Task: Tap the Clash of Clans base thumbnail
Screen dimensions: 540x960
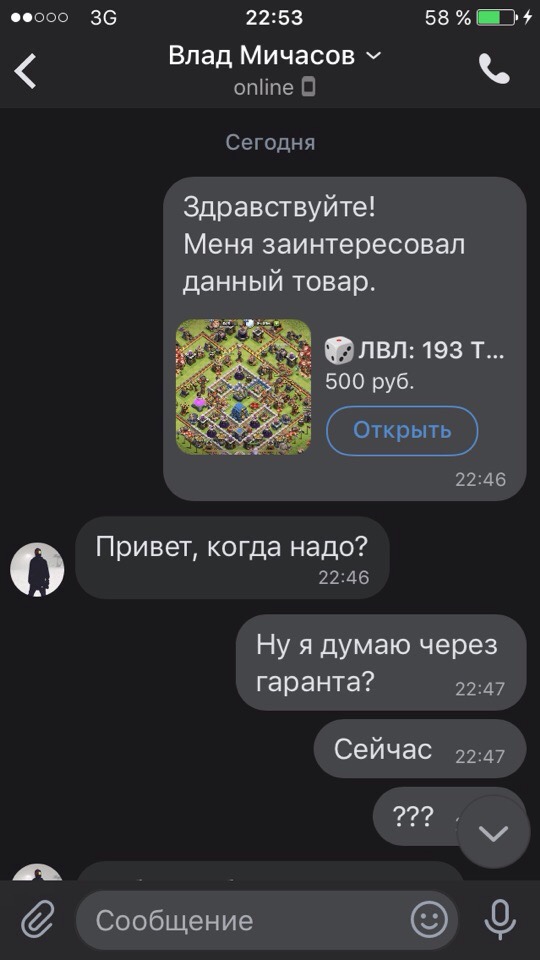Action: 243,386
